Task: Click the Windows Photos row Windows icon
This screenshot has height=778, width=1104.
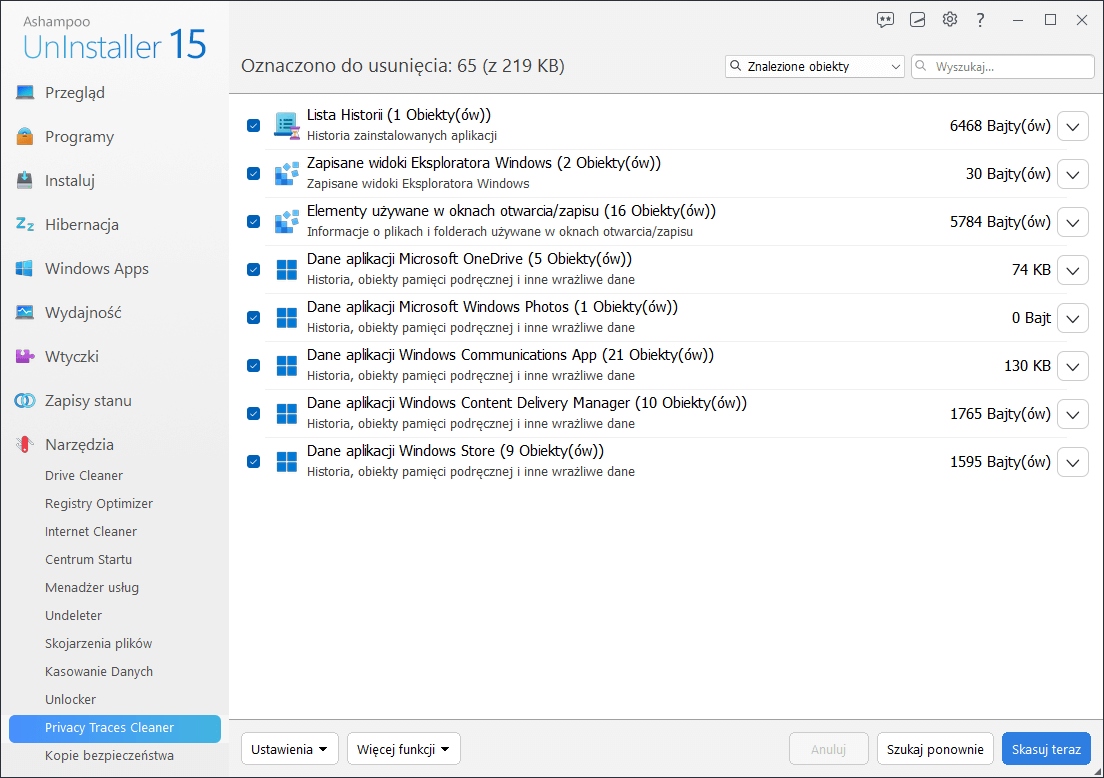Action: [287, 318]
